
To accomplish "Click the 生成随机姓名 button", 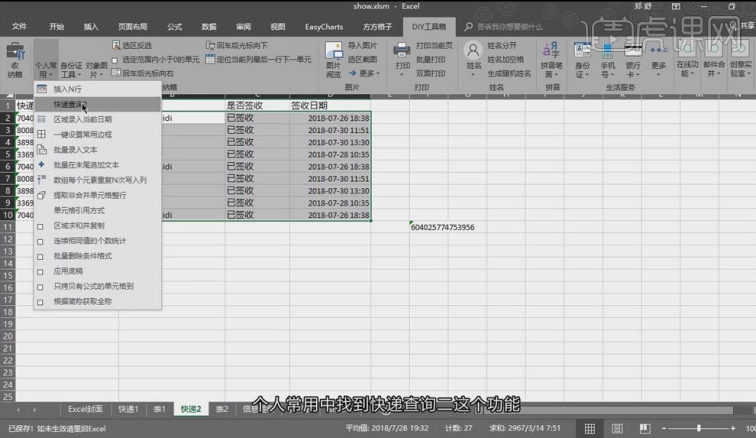I will [509, 73].
